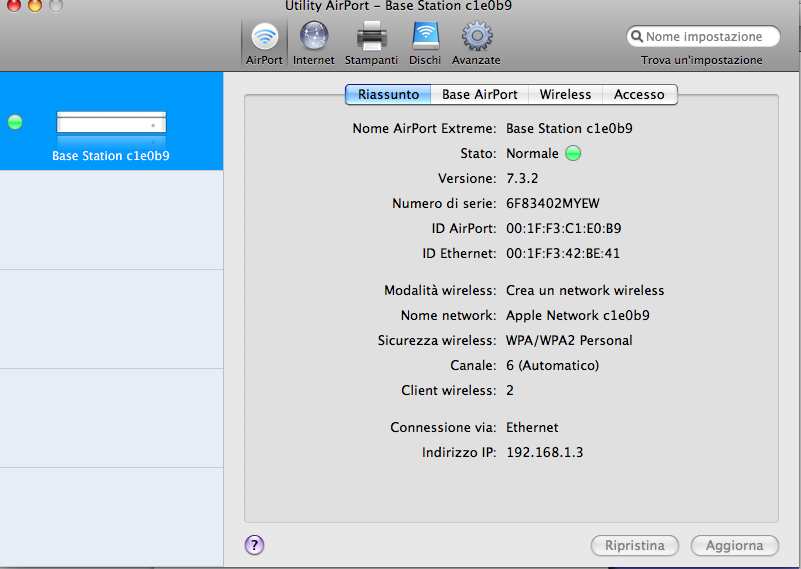Click the Sicurezza wireless label
Viewport: 801px width, 569px height.
tap(437, 340)
